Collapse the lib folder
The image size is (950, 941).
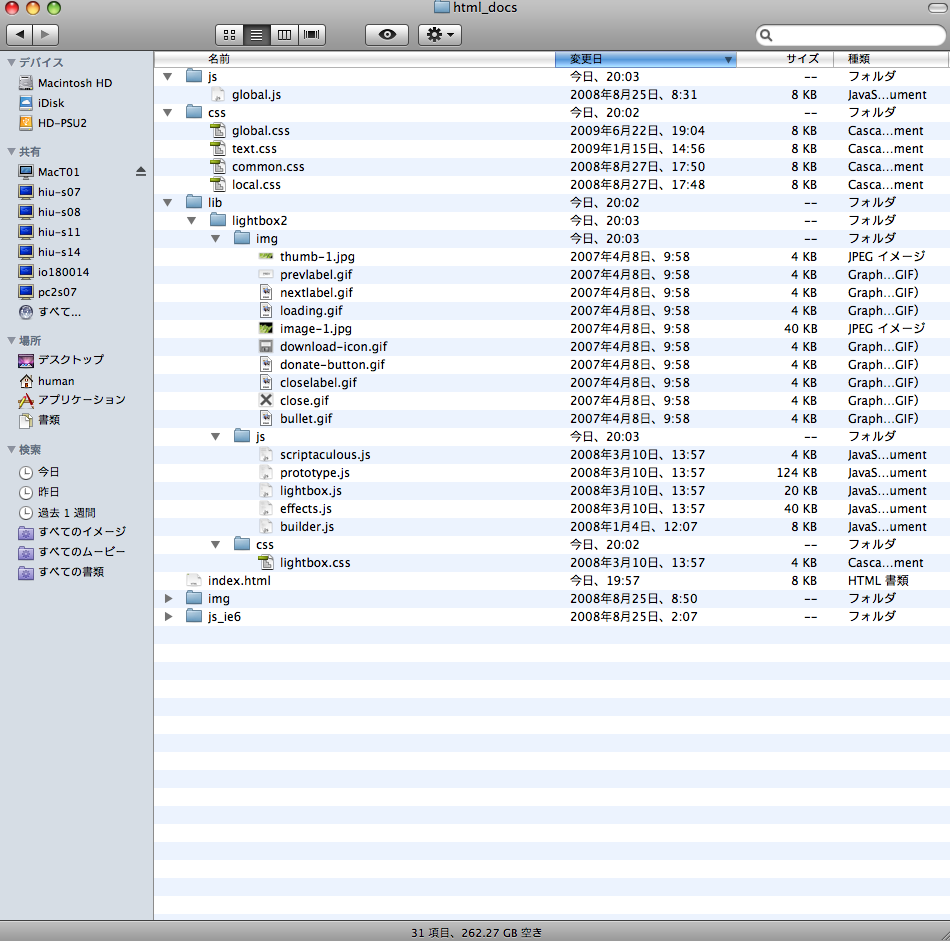coord(168,203)
